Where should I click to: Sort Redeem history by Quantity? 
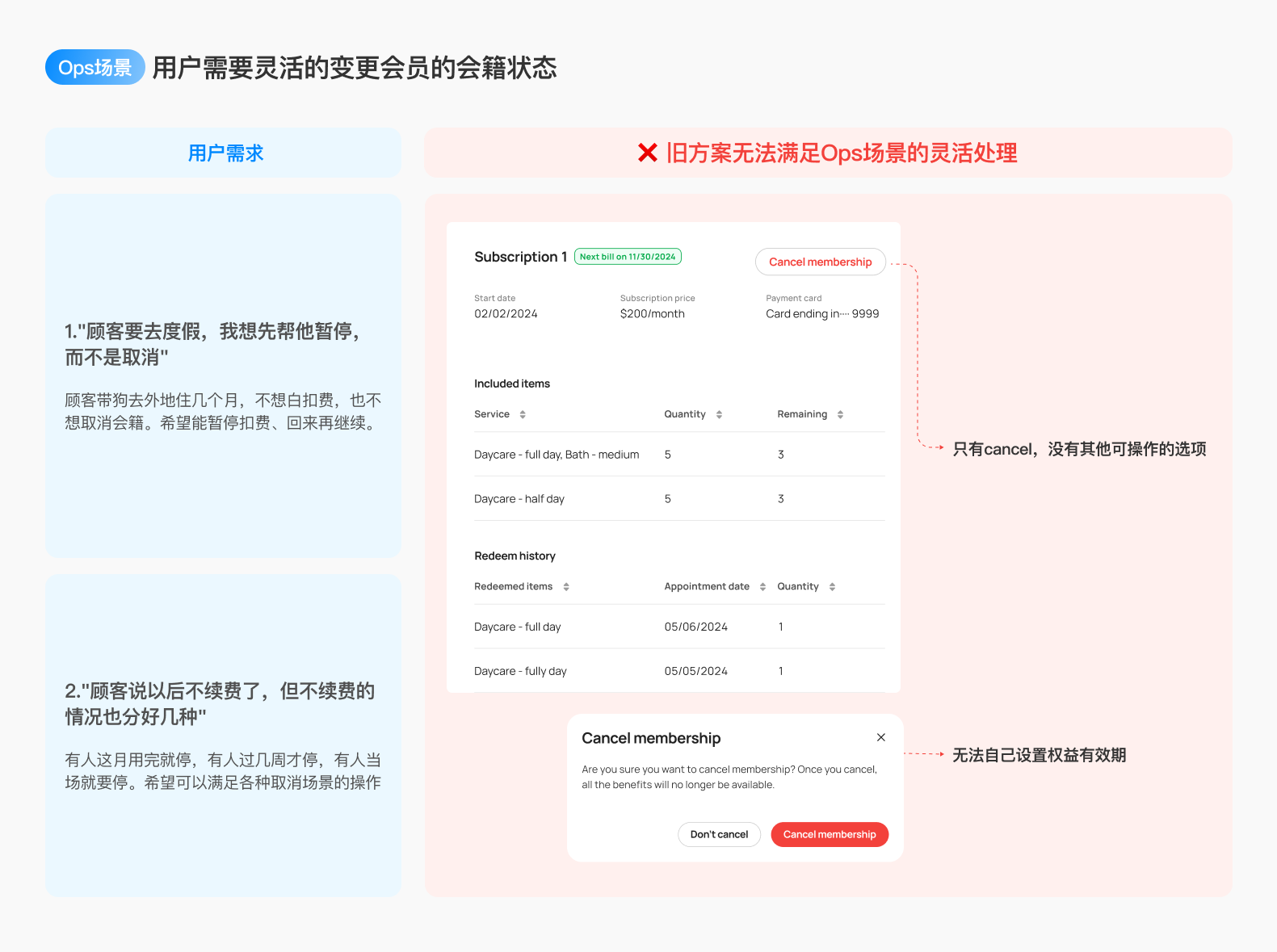pyautogui.click(x=832, y=587)
